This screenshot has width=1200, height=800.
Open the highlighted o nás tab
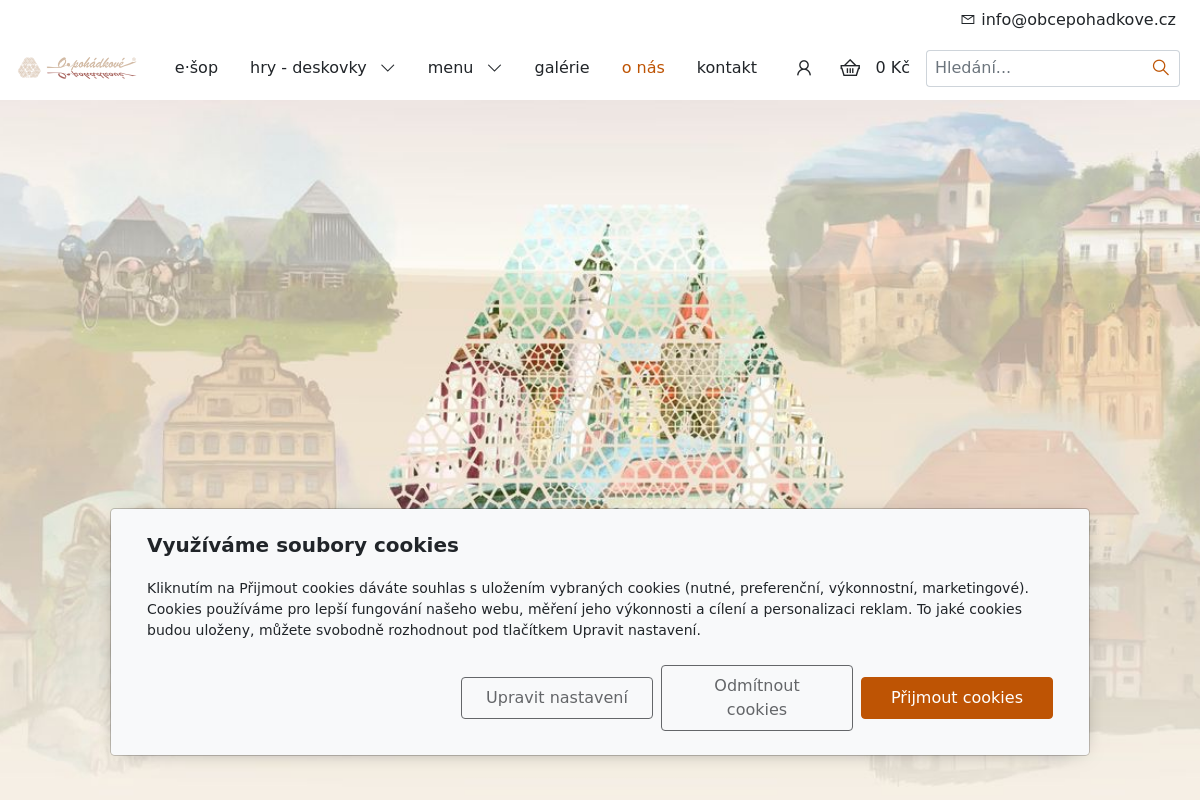[x=643, y=68]
